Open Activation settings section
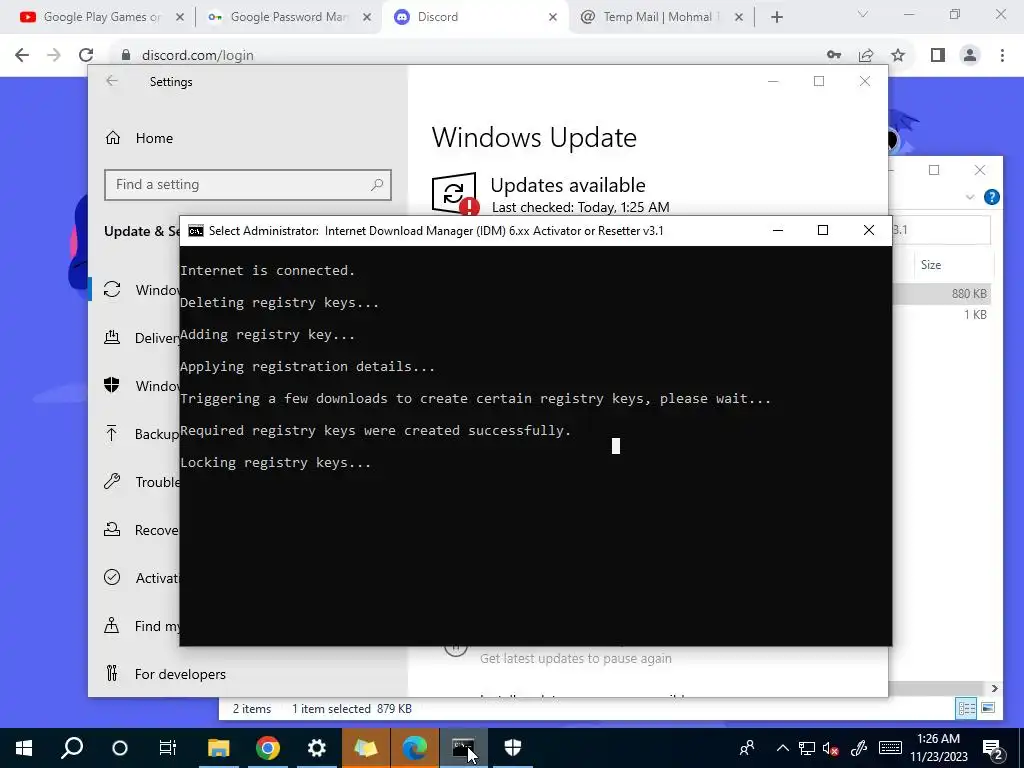1024x768 pixels. pyautogui.click(x=136, y=578)
